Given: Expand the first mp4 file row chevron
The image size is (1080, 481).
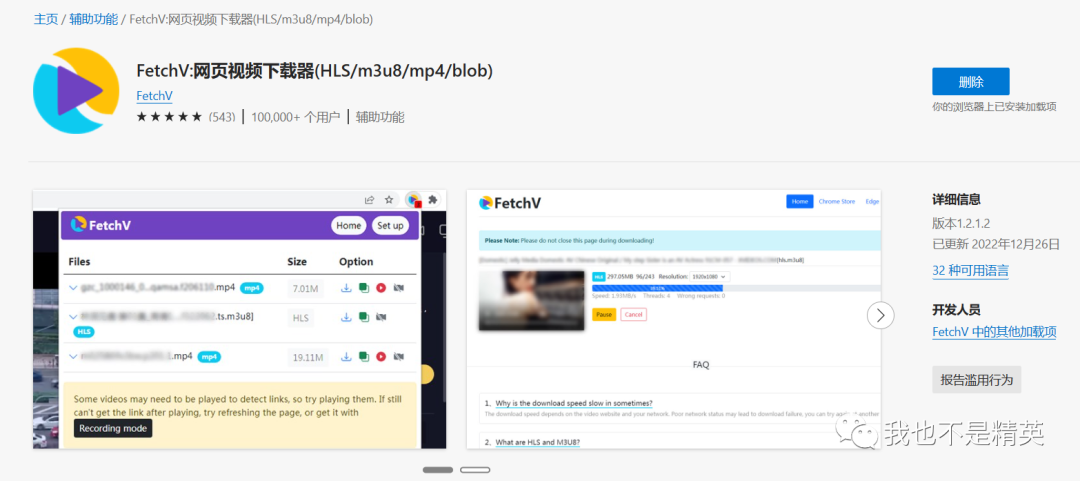Looking at the screenshot, I should pyautogui.click(x=73, y=288).
